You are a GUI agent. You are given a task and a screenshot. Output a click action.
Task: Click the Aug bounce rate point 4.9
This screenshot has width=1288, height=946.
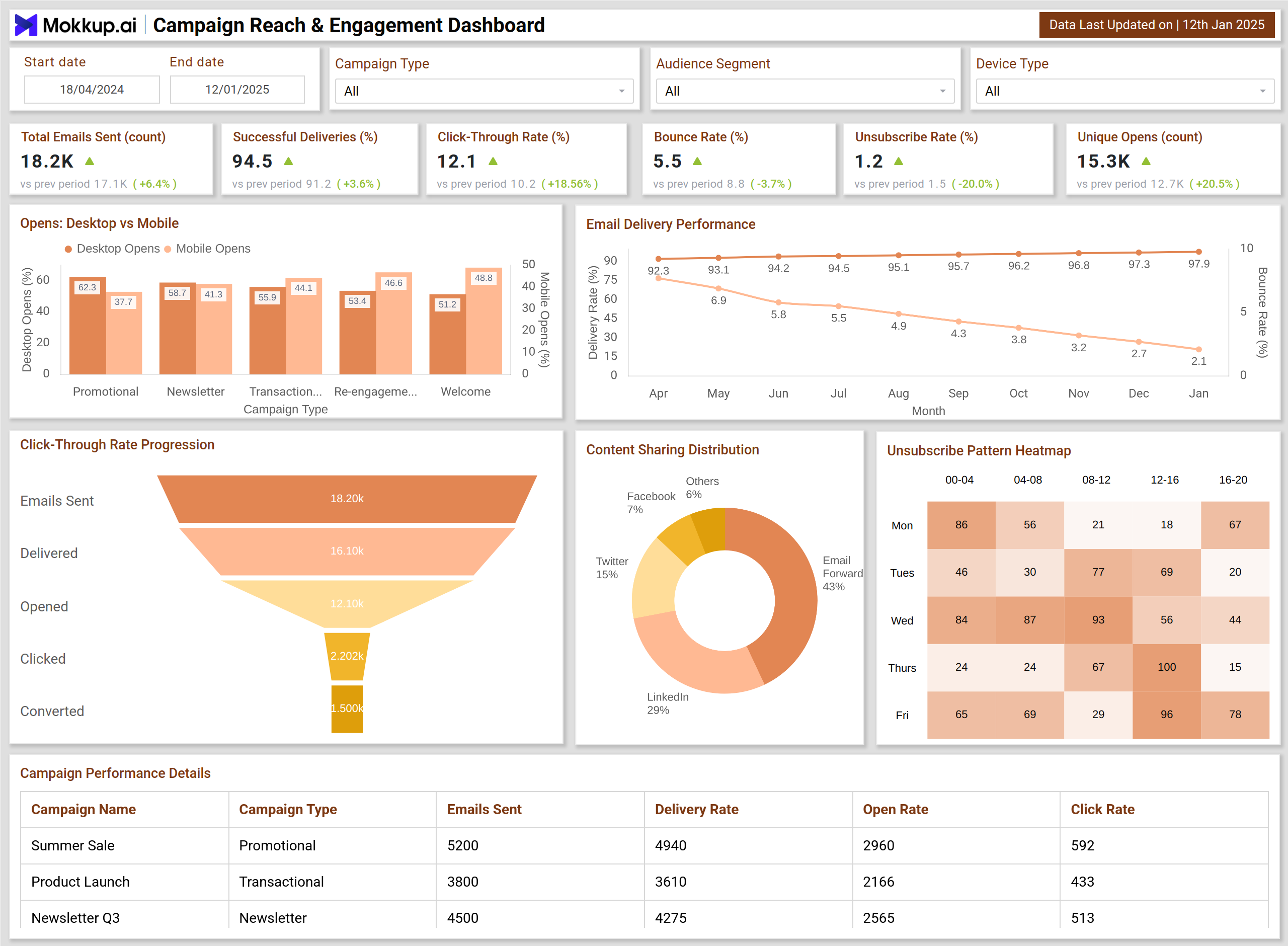click(899, 314)
